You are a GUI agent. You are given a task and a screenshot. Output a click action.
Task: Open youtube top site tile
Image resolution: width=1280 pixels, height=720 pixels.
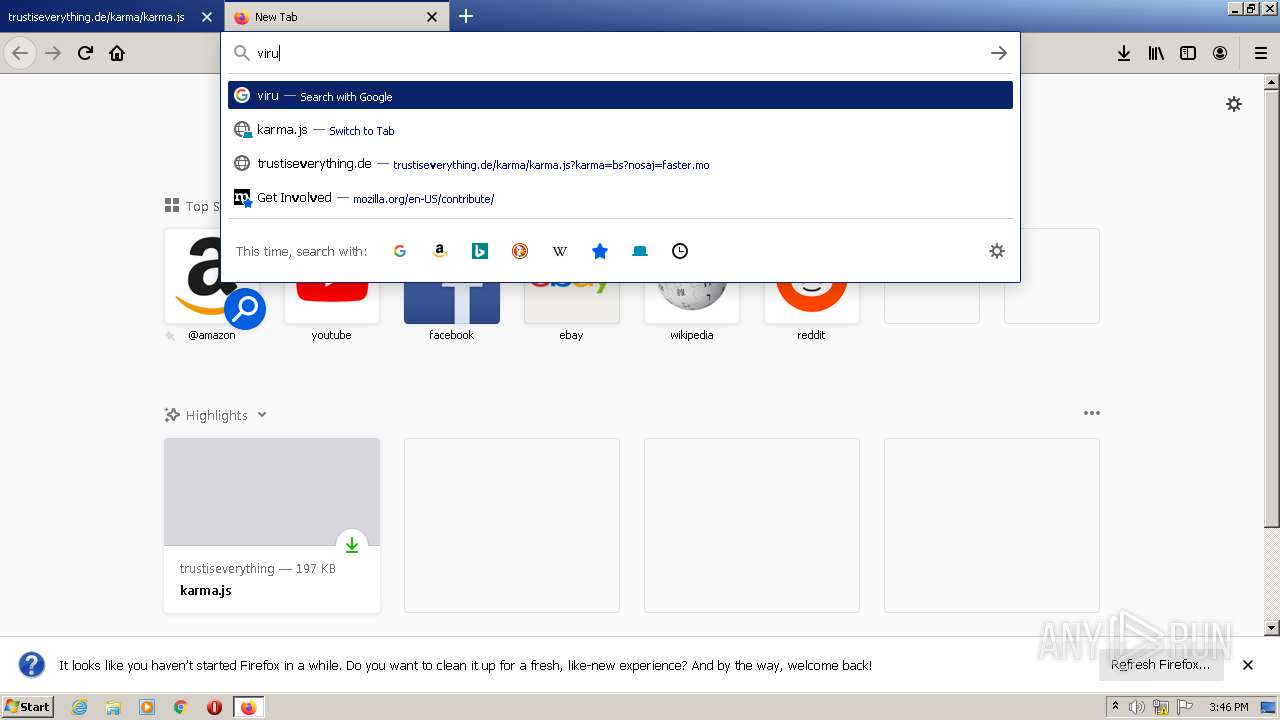click(x=332, y=285)
